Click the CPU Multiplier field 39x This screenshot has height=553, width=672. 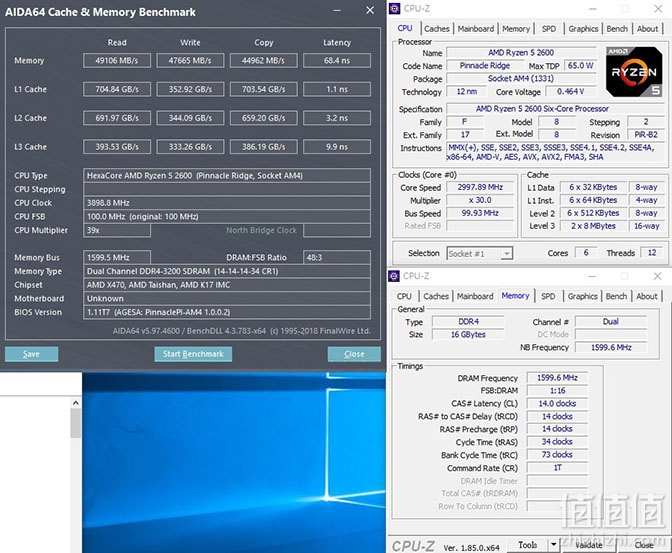117,230
